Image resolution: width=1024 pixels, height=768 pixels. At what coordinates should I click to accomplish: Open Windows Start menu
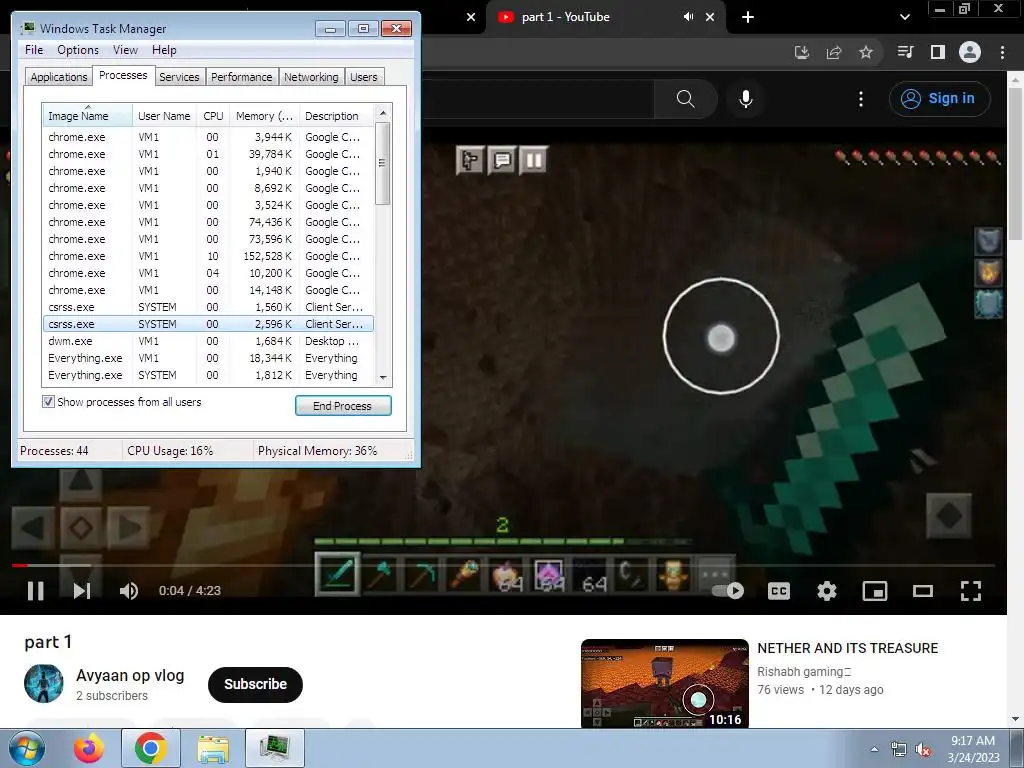pos(26,749)
